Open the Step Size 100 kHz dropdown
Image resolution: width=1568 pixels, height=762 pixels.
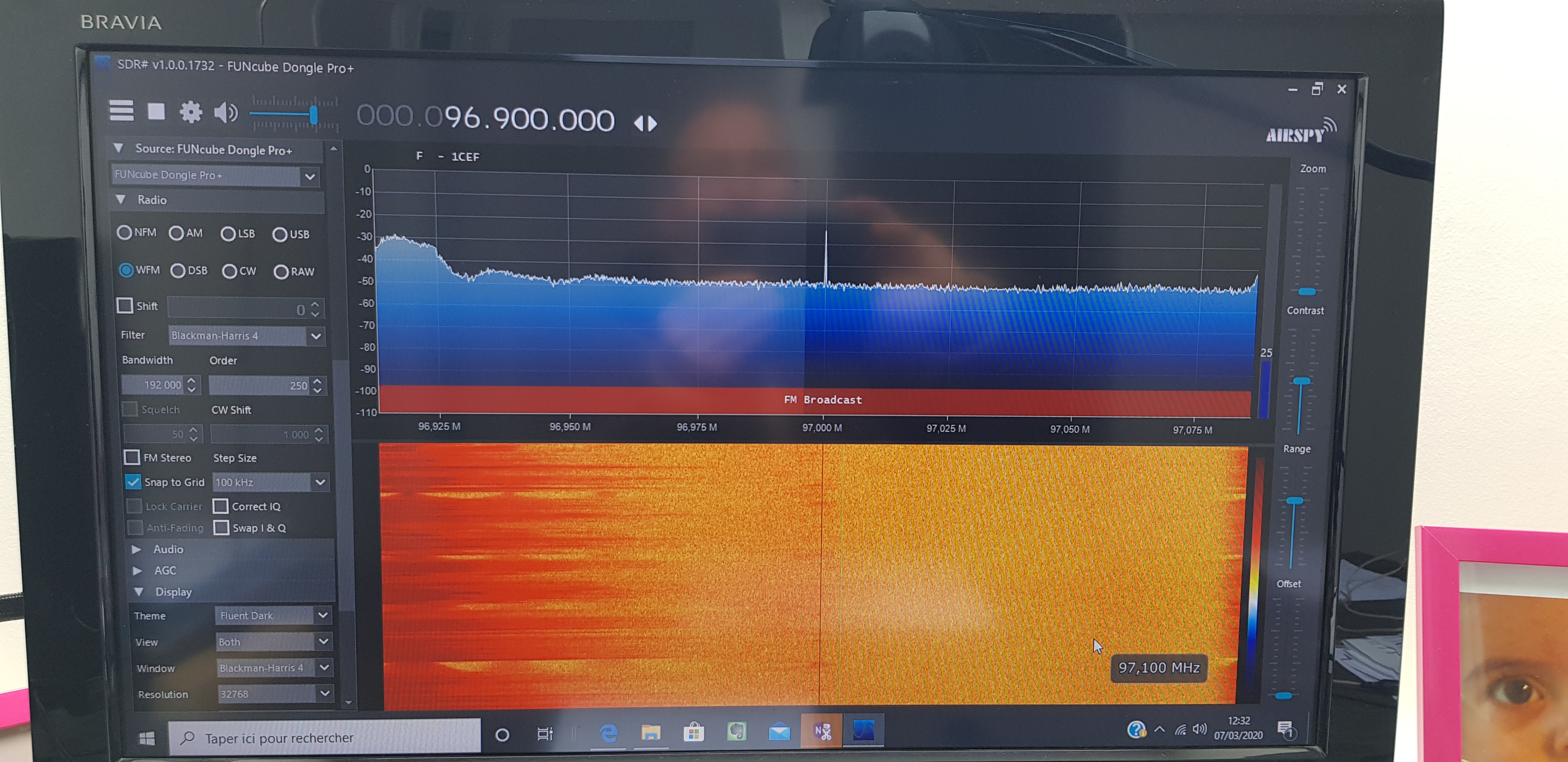tap(320, 482)
